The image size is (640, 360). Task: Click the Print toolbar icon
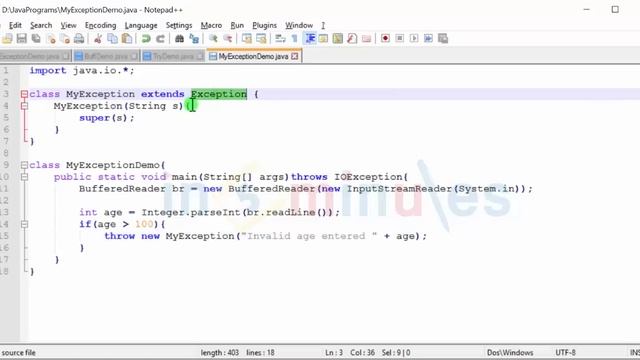pos(79,39)
